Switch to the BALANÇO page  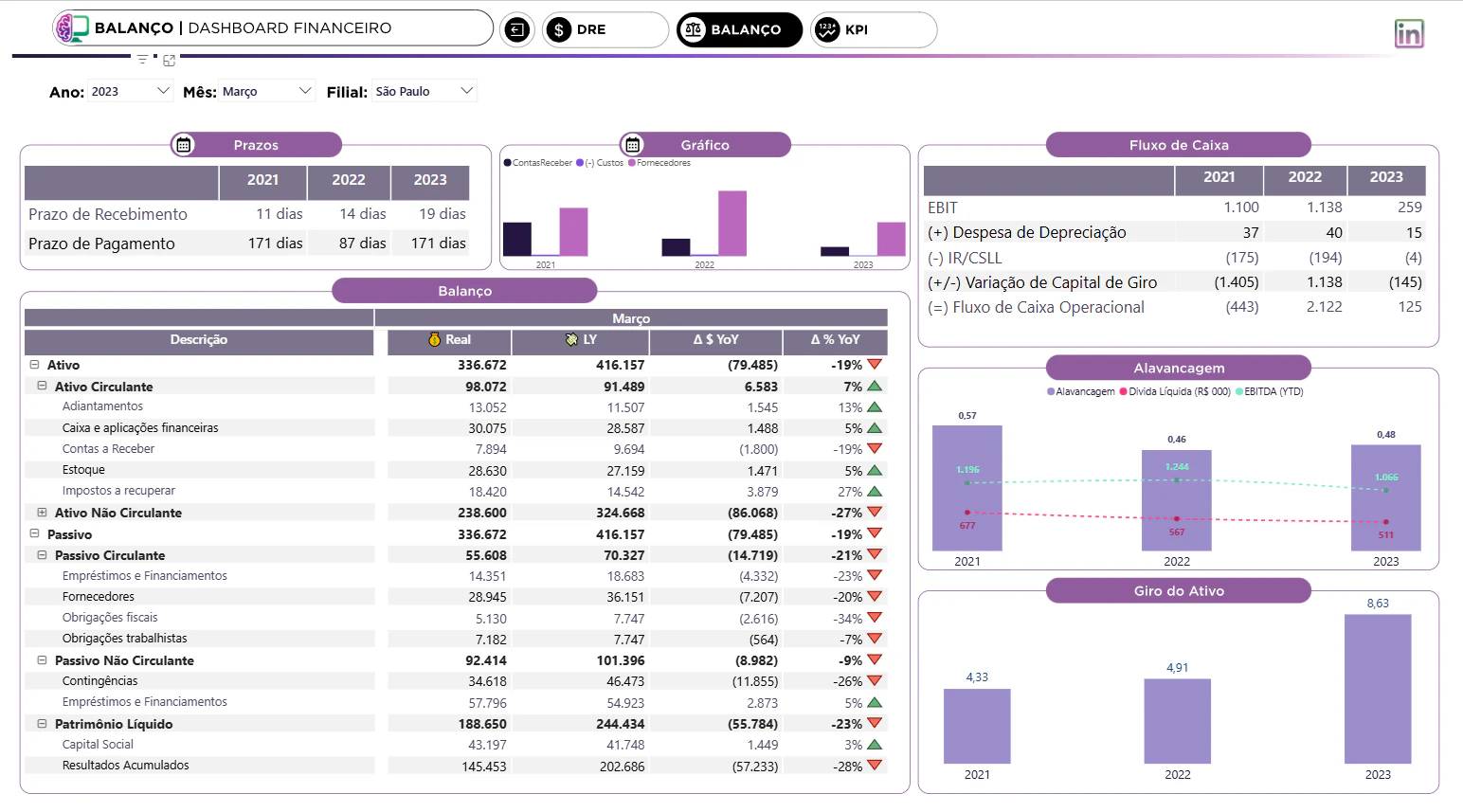point(740,29)
